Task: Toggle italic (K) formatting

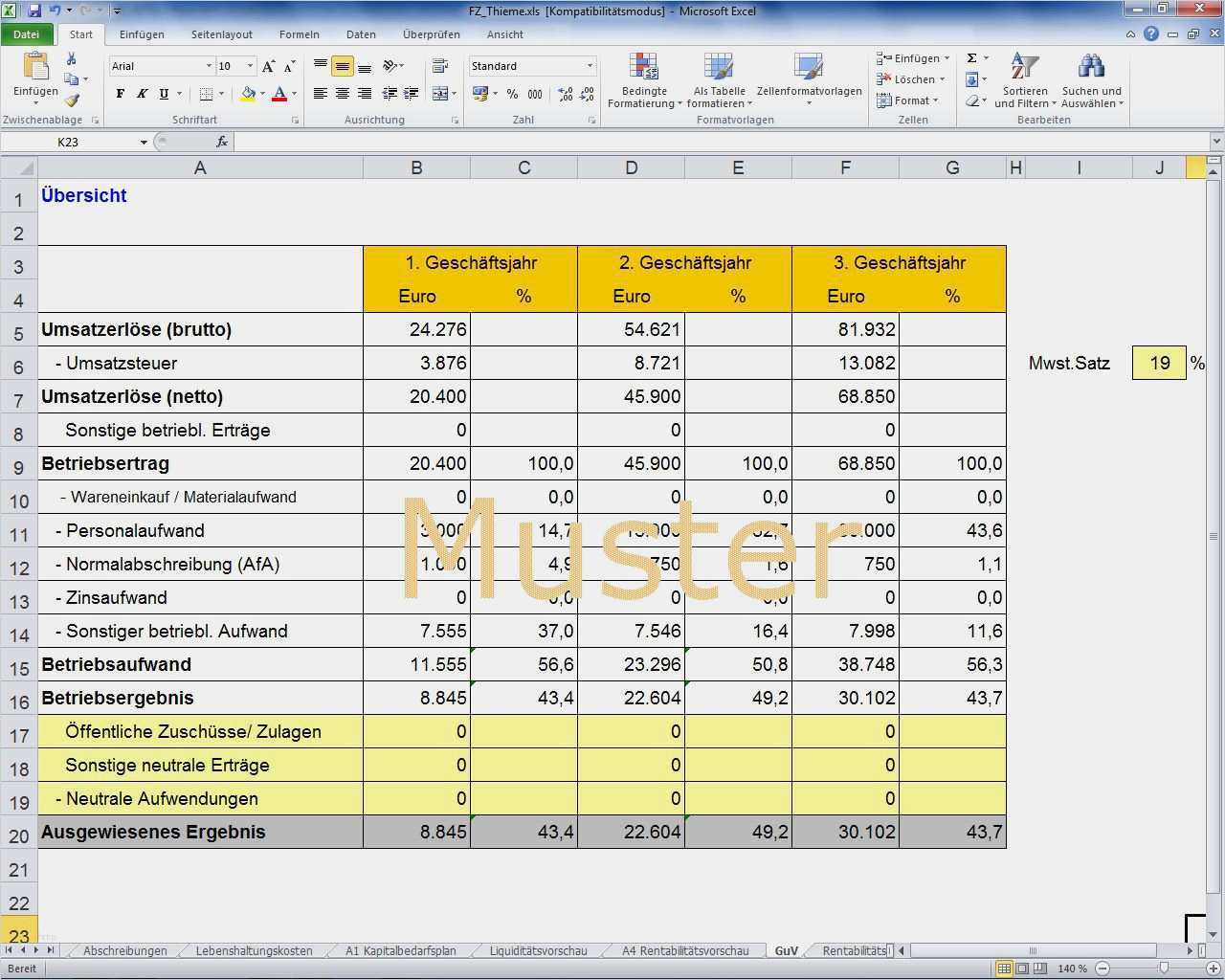Action: [142, 94]
